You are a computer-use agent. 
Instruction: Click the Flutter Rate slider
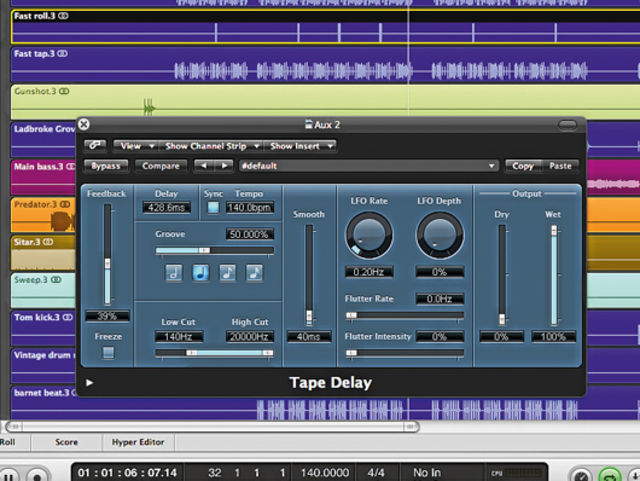click(x=404, y=315)
